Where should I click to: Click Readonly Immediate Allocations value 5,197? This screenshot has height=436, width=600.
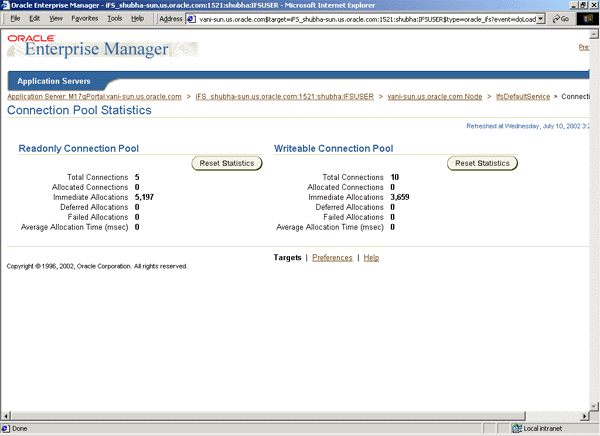pyautogui.click(x=144, y=197)
